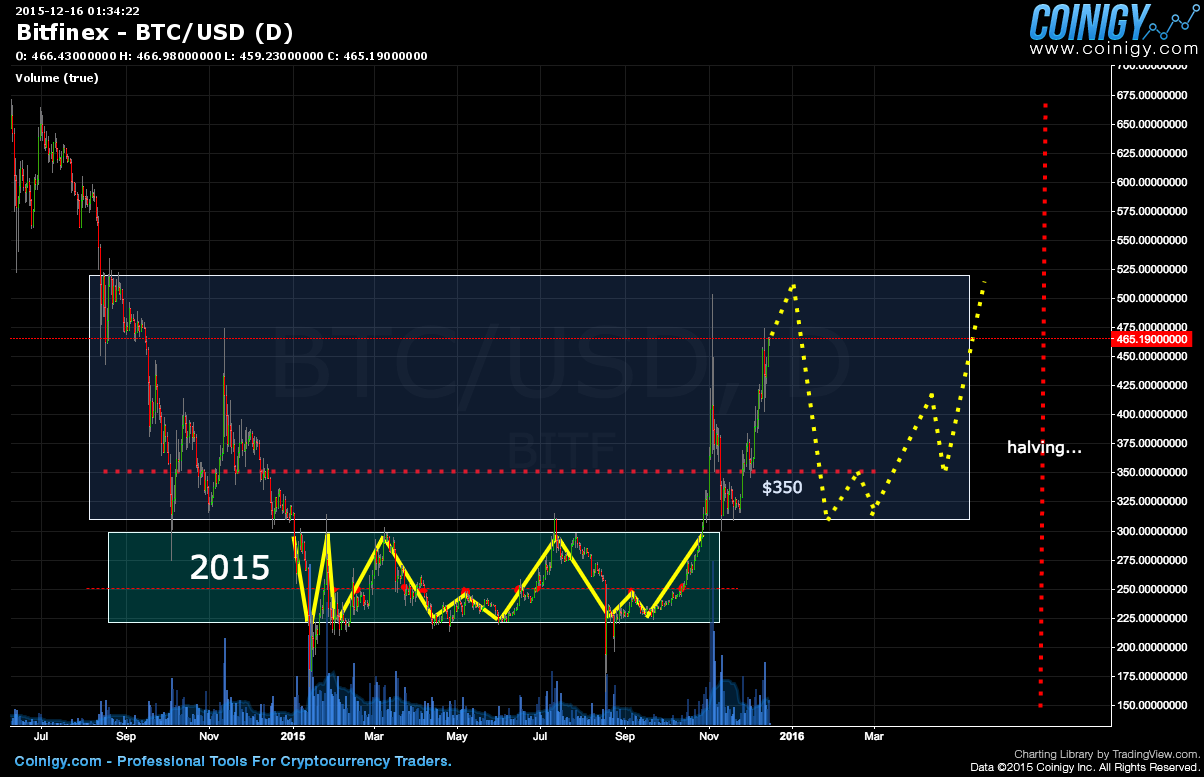
Task: Click the timestamp 2015-12-16 01:34:22
Action: click(x=77, y=11)
